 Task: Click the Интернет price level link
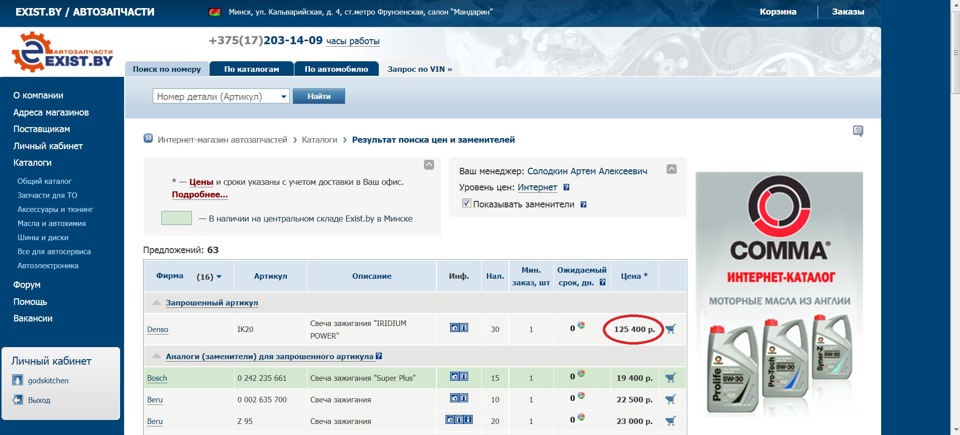click(x=538, y=187)
